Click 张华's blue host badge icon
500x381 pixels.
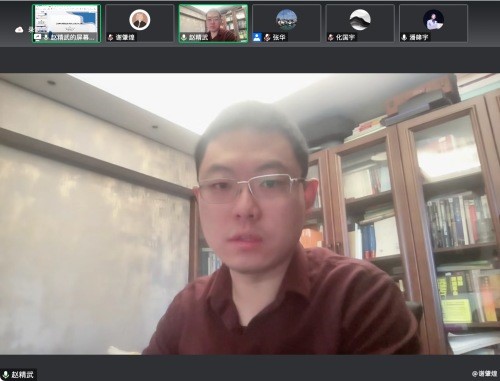[257, 37]
